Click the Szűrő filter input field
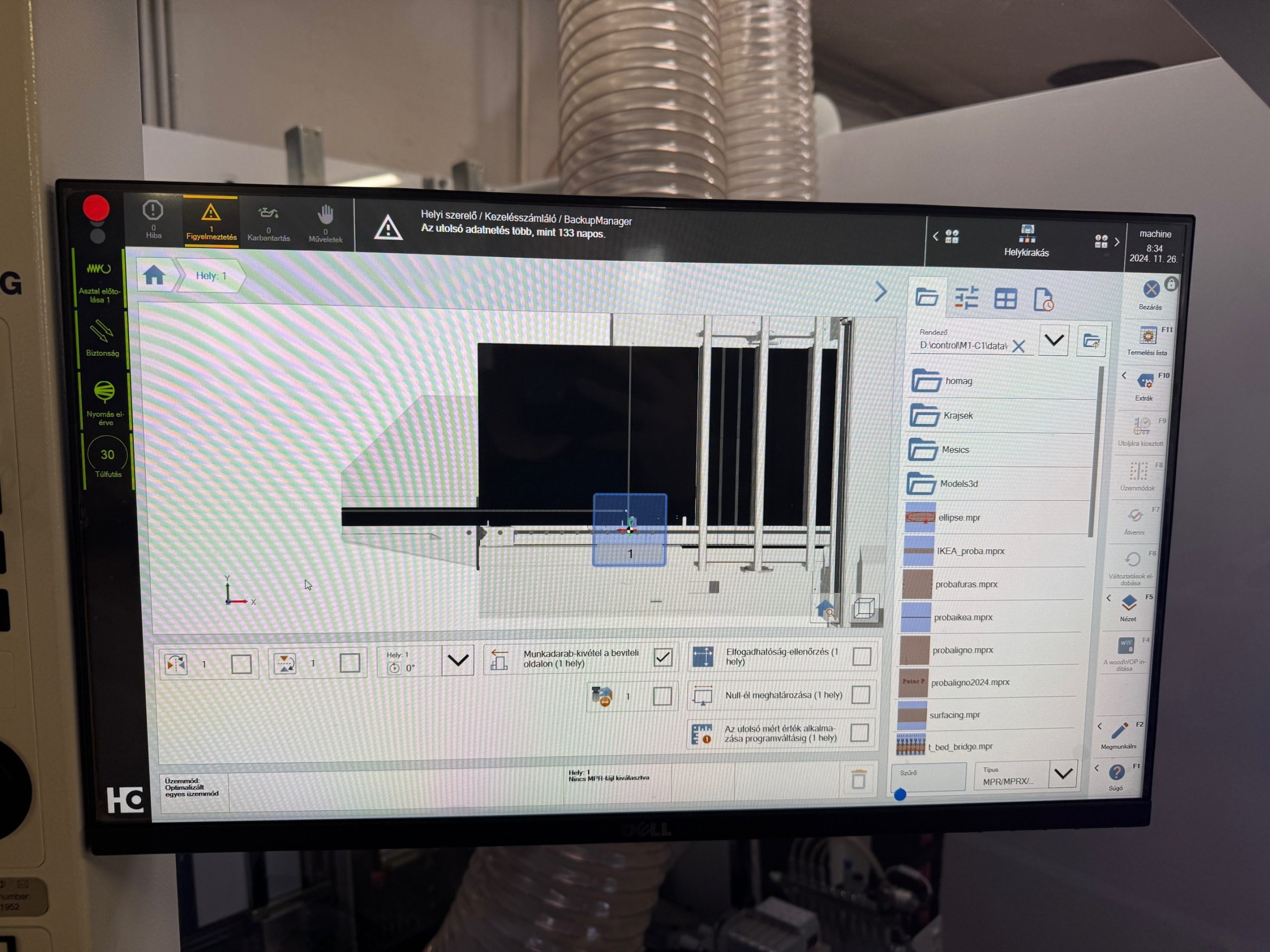This screenshot has width=1270, height=952. tap(929, 776)
